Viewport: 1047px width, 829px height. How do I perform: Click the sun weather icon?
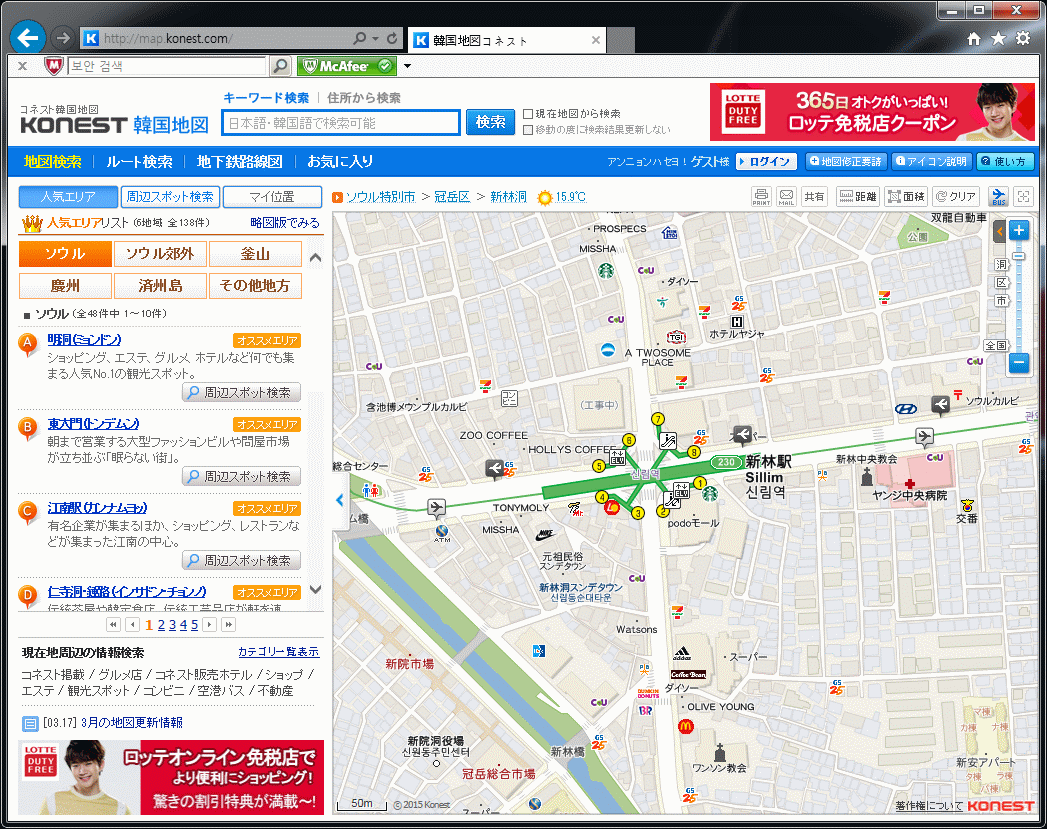point(546,198)
